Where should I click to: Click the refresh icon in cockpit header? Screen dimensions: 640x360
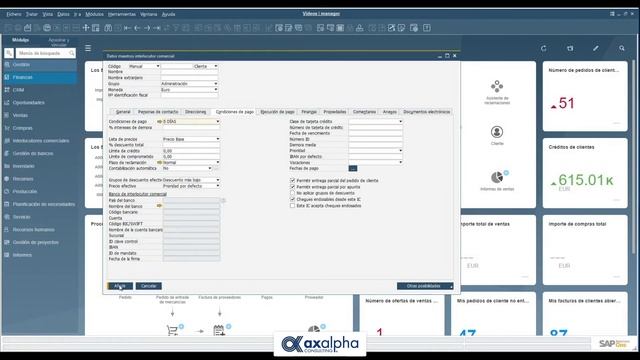(543, 48)
